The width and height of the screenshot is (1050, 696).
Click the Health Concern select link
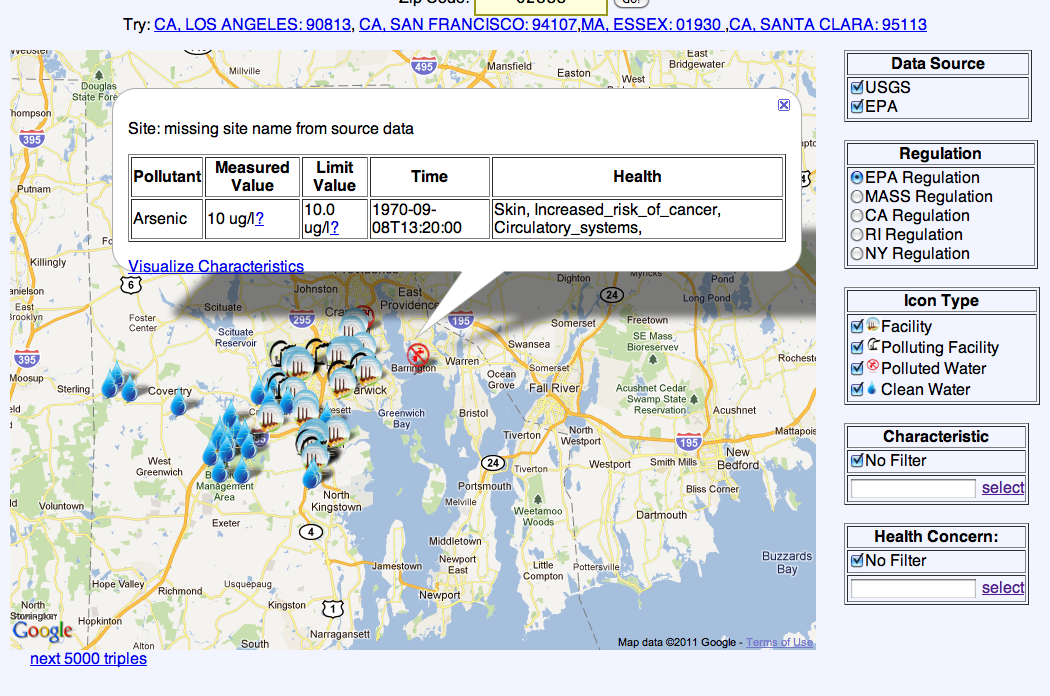[x=1002, y=587]
